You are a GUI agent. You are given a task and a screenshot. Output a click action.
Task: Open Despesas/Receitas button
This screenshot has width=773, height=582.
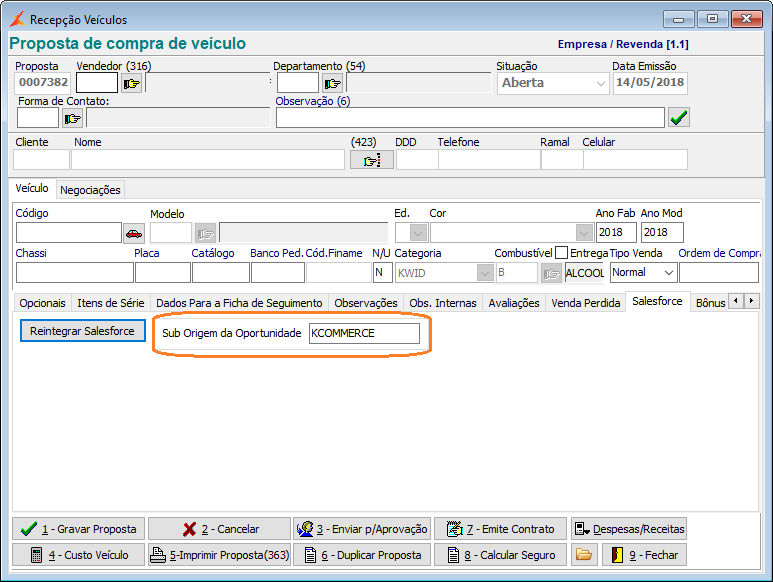click(629, 529)
